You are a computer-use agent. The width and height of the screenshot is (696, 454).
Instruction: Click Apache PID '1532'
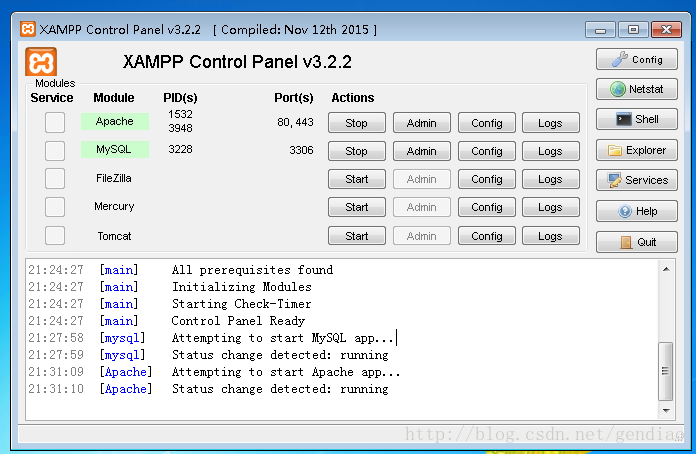coord(180,114)
